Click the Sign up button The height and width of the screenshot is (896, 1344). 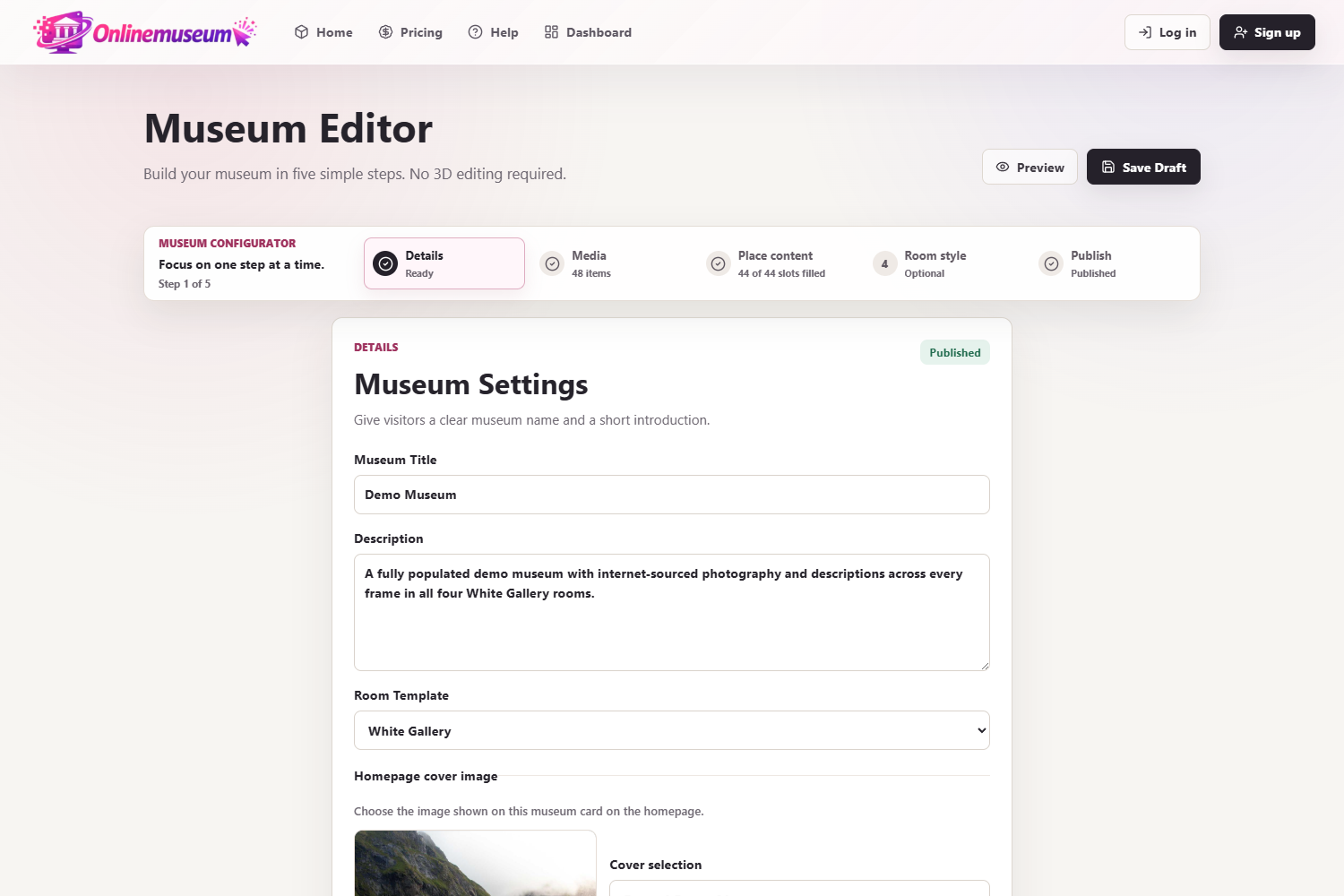(1267, 32)
